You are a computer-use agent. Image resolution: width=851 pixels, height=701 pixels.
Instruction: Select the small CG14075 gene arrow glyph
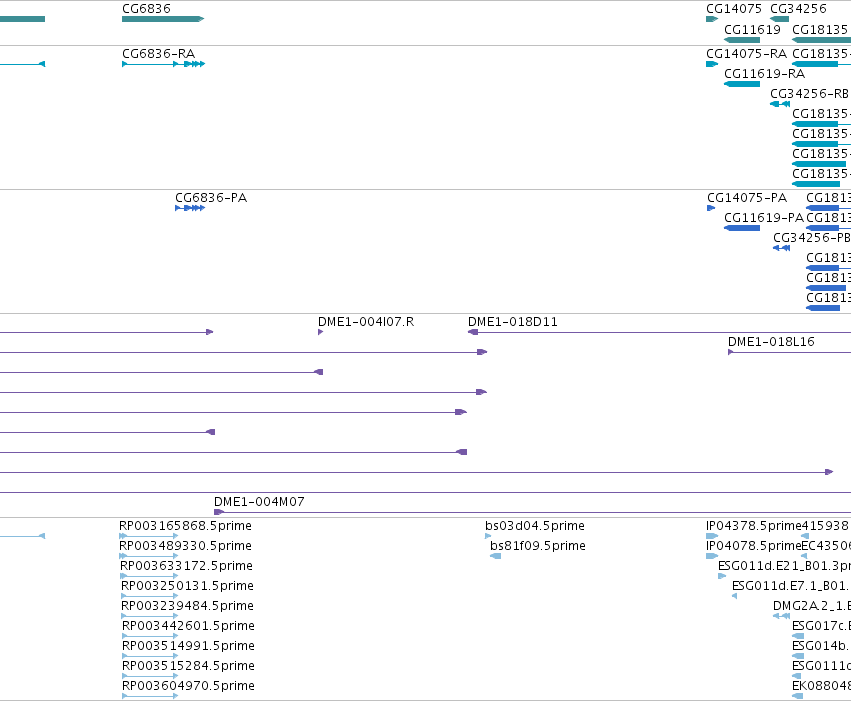[712, 19]
